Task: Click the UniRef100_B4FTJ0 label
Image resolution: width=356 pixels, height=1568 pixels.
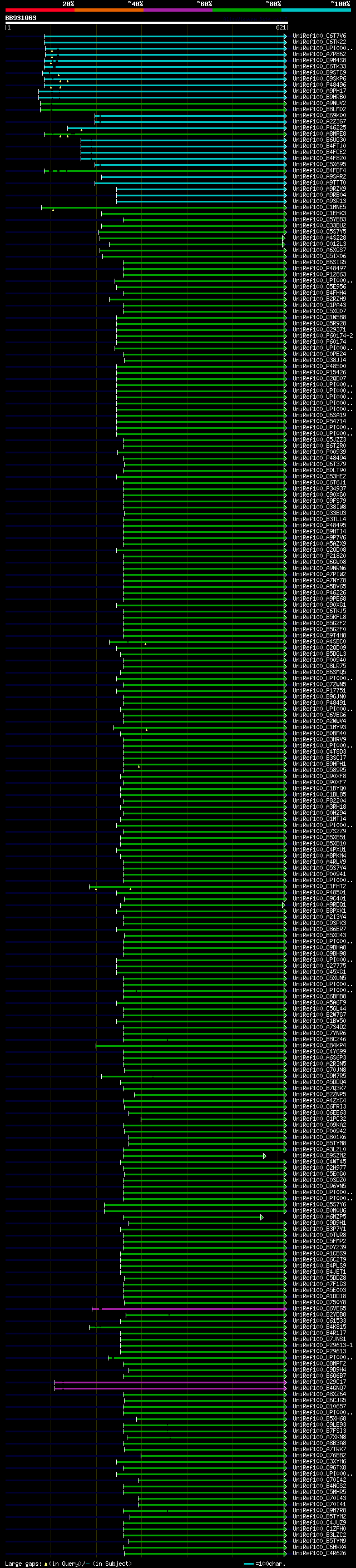Action: 319,146
